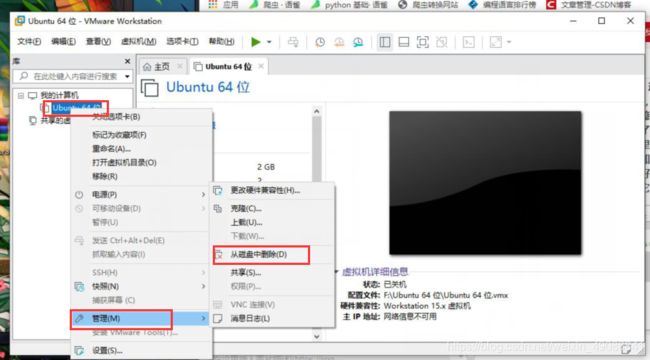Select 我的计算机 in the library tree
Viewport: 650px width, 360px height.
(59, 95)
